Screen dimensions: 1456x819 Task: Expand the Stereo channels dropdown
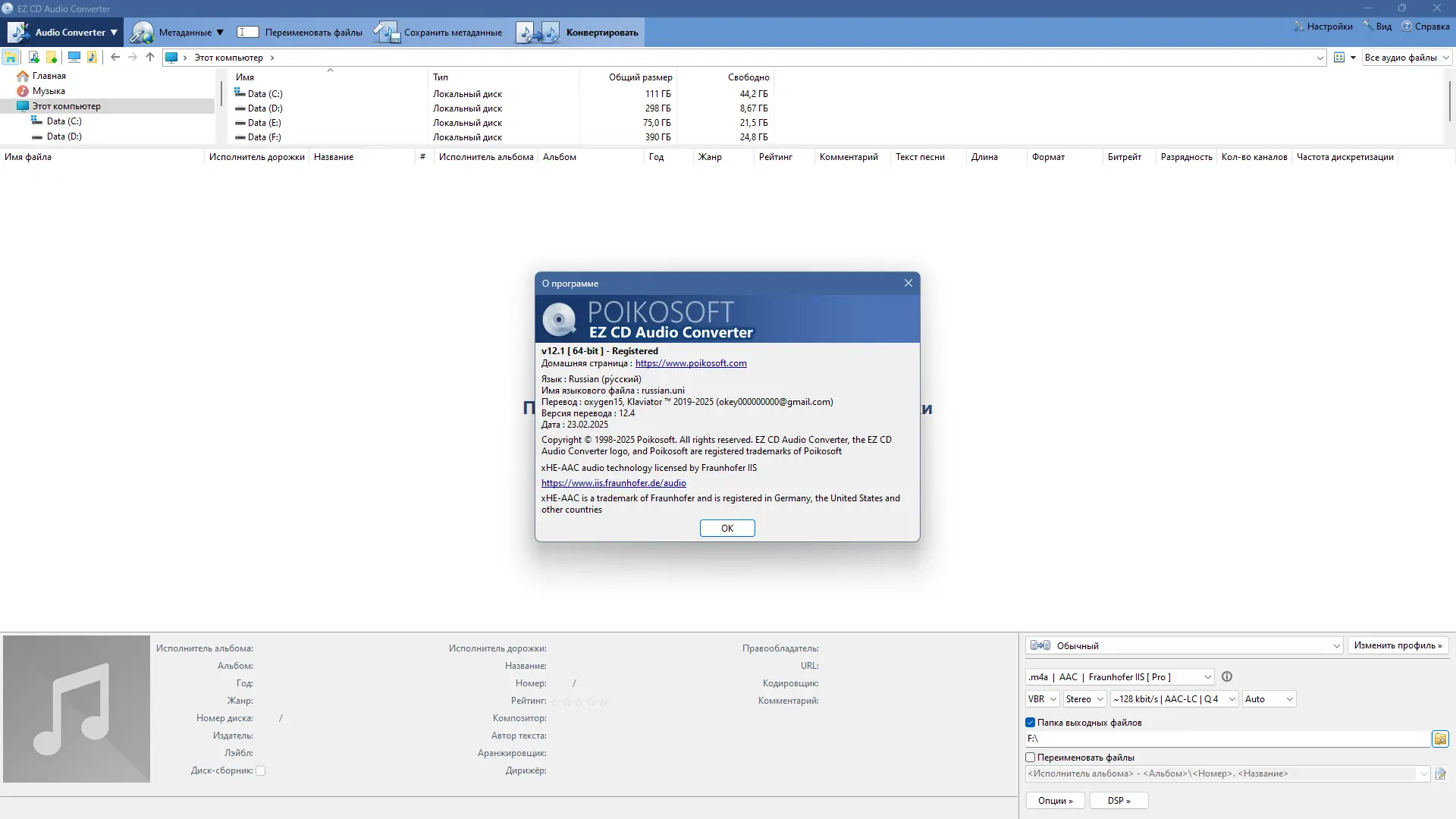coord(1084,699)
